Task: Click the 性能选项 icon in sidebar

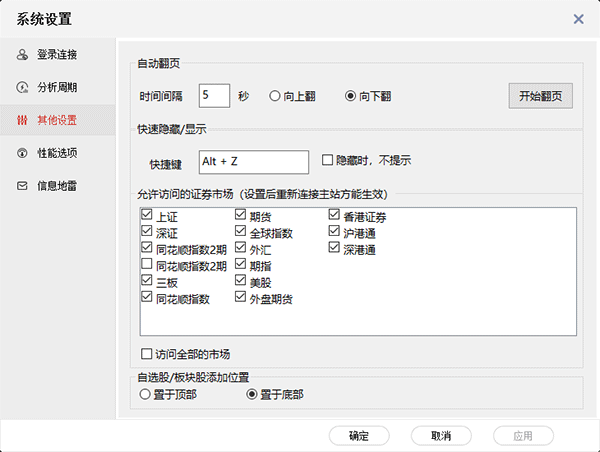Action: (x=22, y=153)
